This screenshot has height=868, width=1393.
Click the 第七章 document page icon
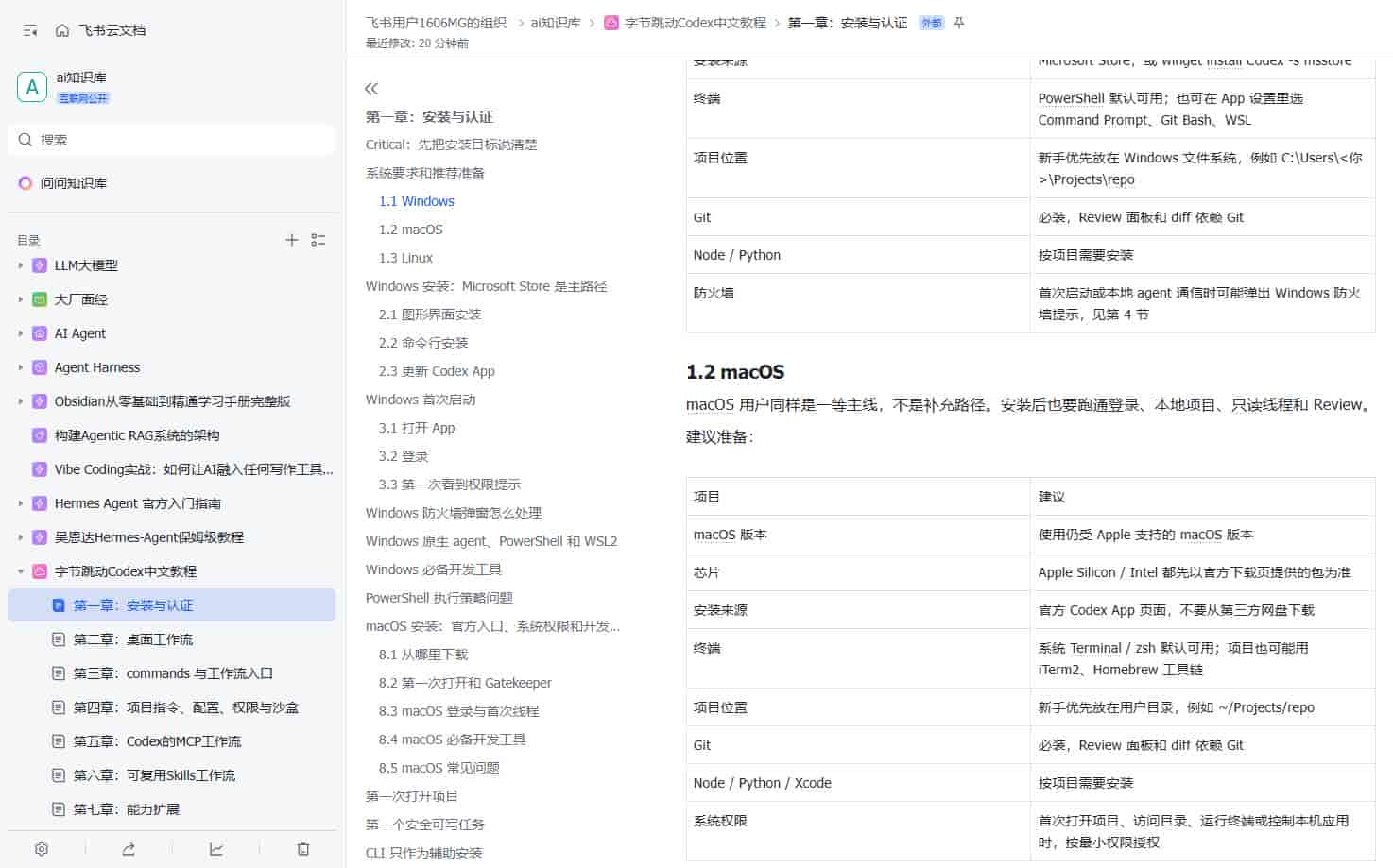[59, 809]
